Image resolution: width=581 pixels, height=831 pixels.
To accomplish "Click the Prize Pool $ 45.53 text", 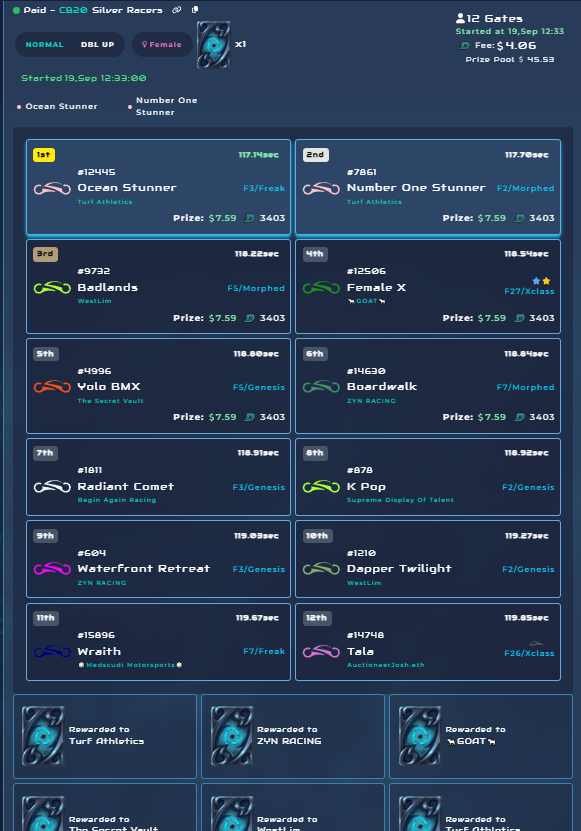I will pos(510,59).
